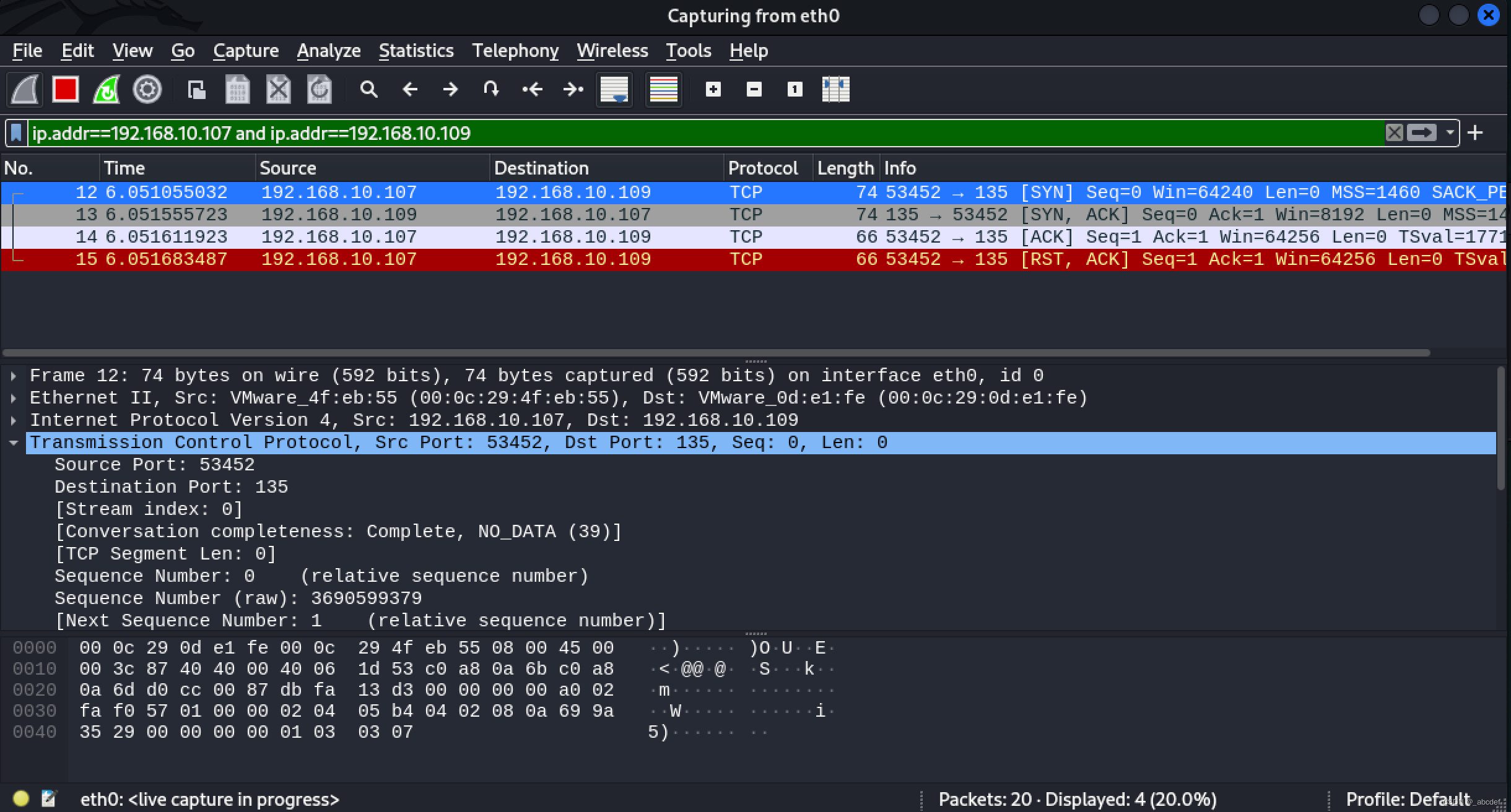1511x812 pixels.
Task: Add a display filter button with plus
Action: click(x=1475, y=133)
